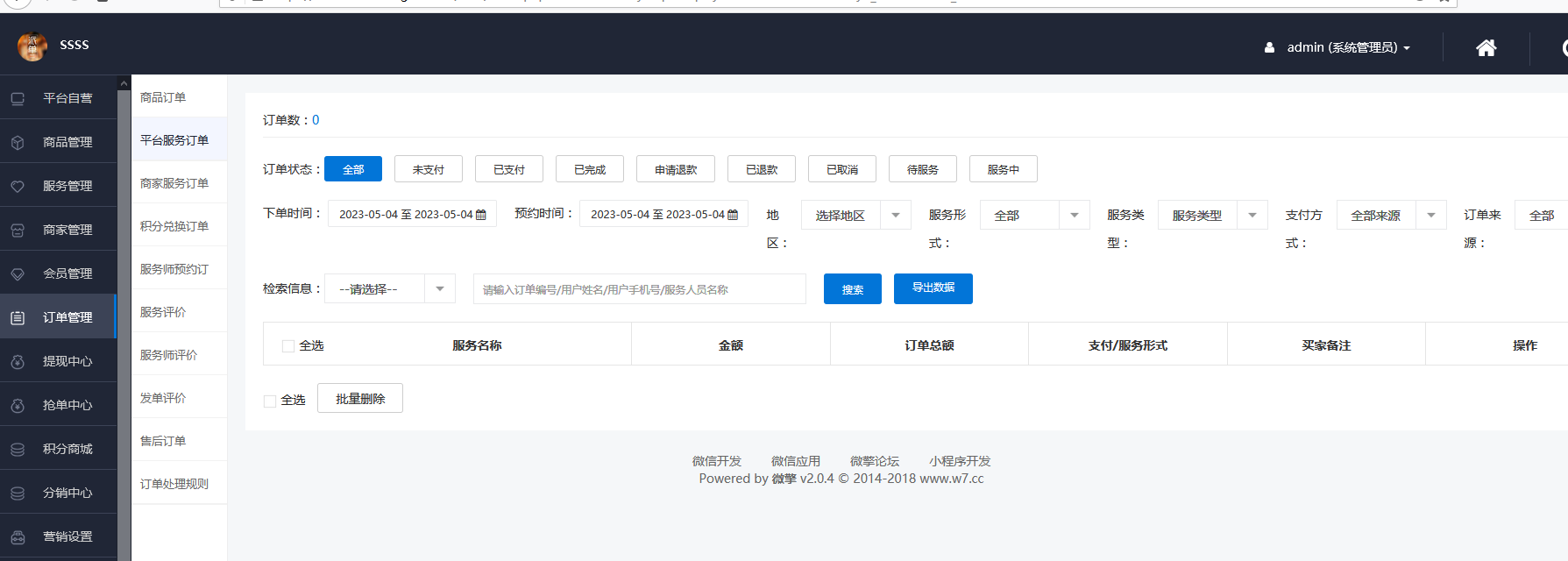Focus the order number search input
Image resolution: width=1568 pixels, height=561 pixels.
coord(640,289)
